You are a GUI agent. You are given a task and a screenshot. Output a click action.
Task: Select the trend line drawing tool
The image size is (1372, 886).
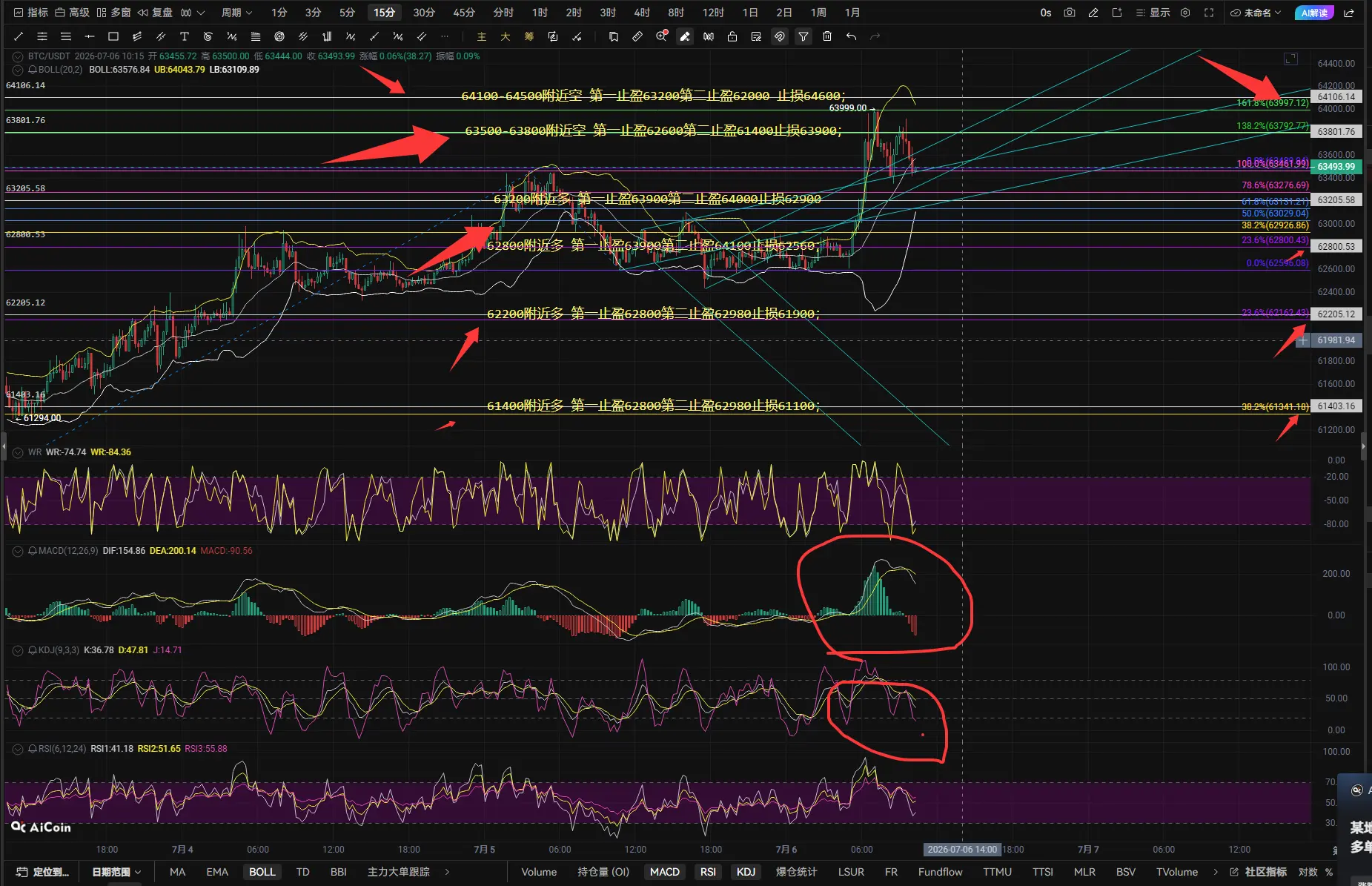tap(19, 36)
